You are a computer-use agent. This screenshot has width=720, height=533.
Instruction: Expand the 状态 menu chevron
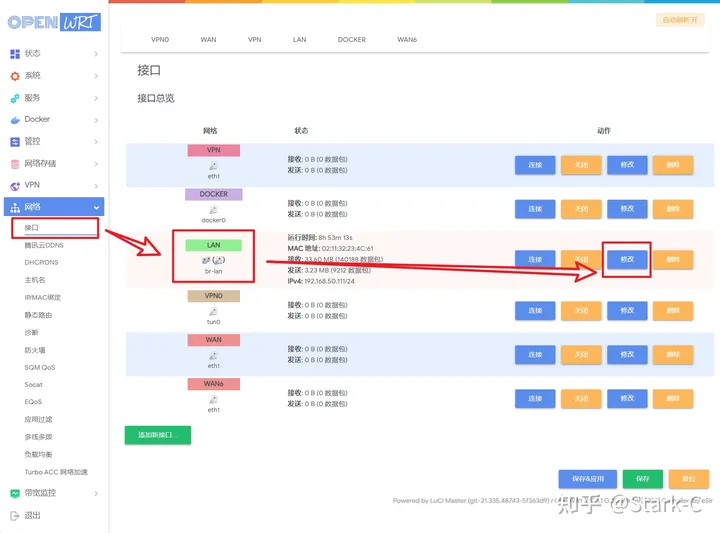[96, 54]
